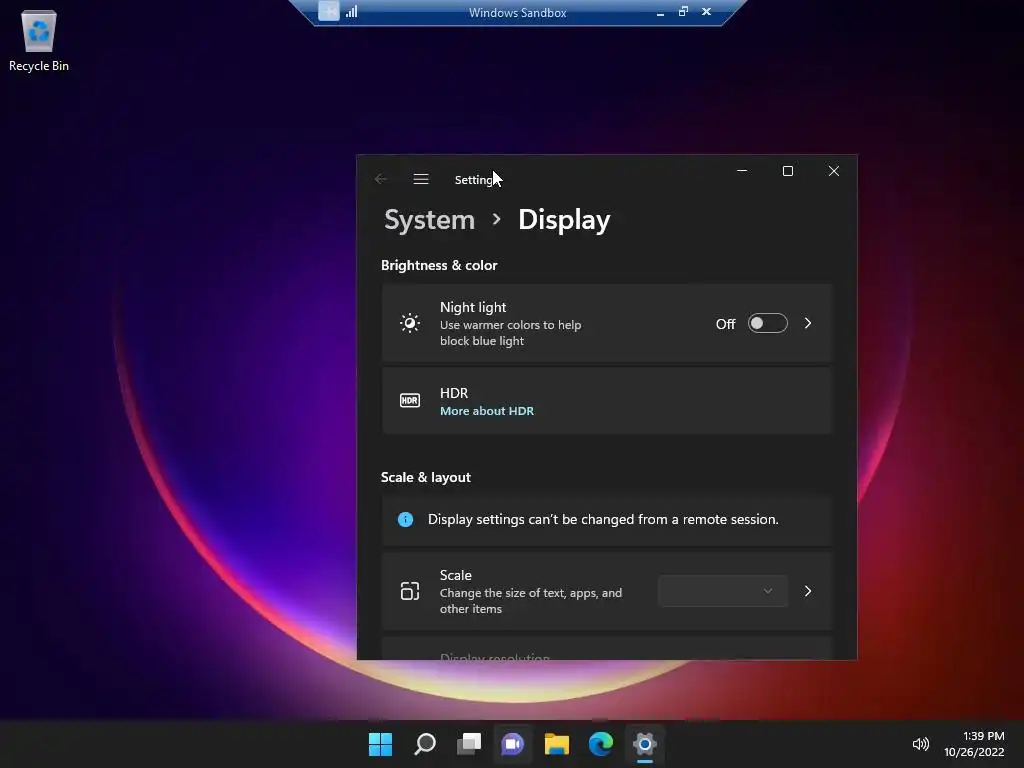Open File Explorer from the taskbar
This screenshot has height=768, width=1024.
click(x=557, y=744)
